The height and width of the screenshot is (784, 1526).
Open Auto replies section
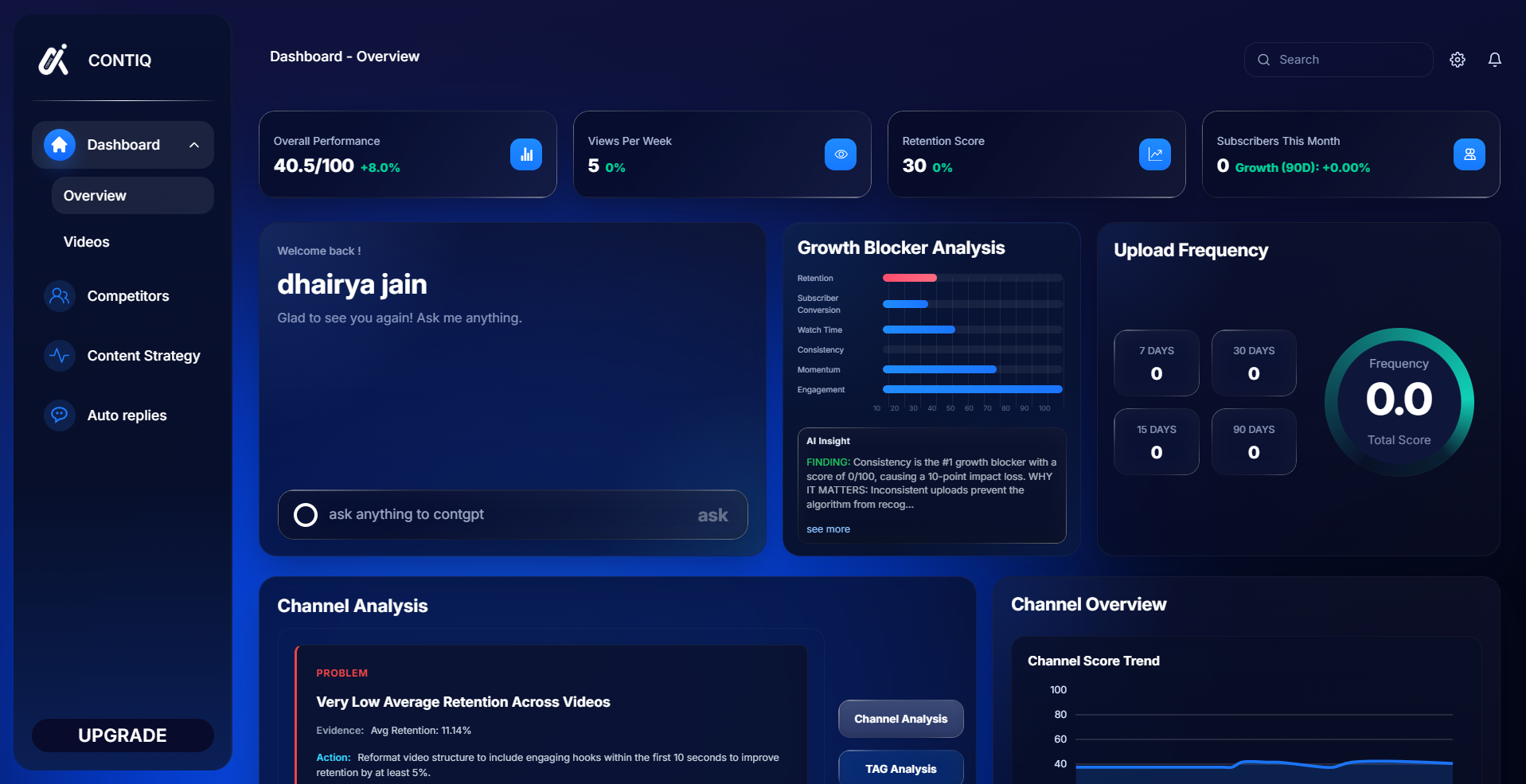(123, 415)
